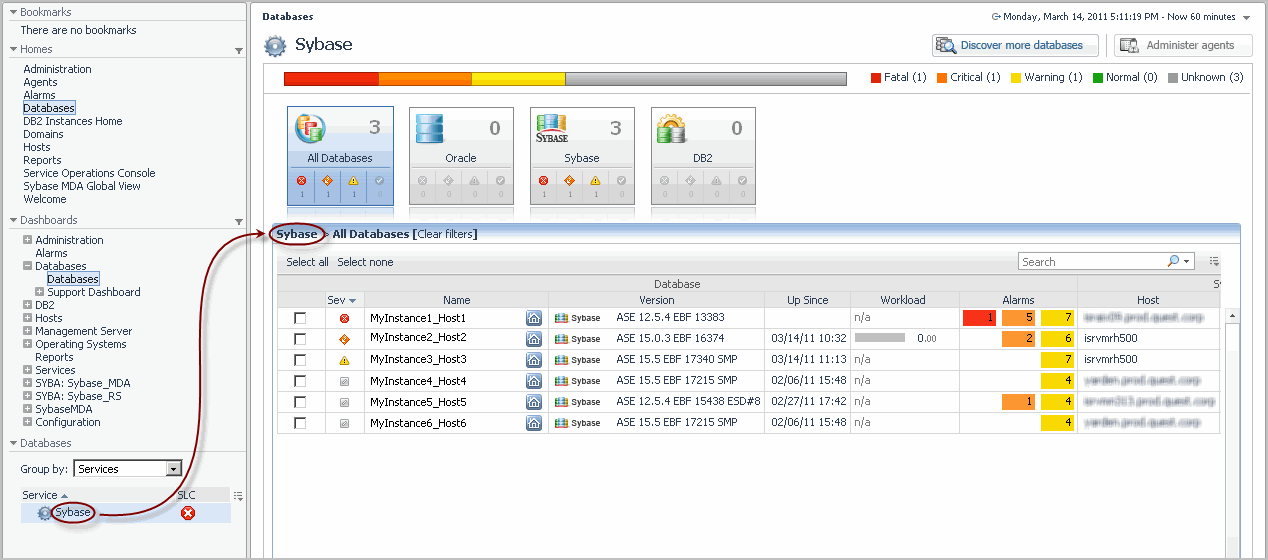1268x560 pixels.
Task: Open the time range dropdown arrow
Action: (x=1246, y=18)
